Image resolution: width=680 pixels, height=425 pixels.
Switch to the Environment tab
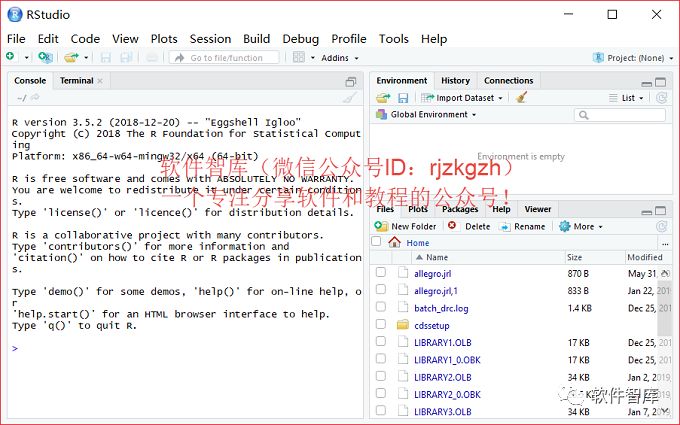pyautogui.click(x=402, y=81)
